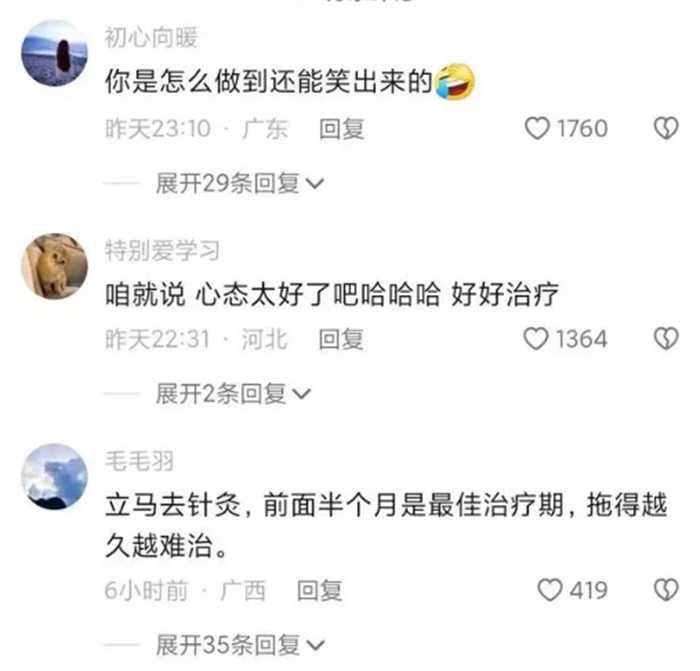Open username 初心向暖
700x671 pixels.
[x=151, y=38]
